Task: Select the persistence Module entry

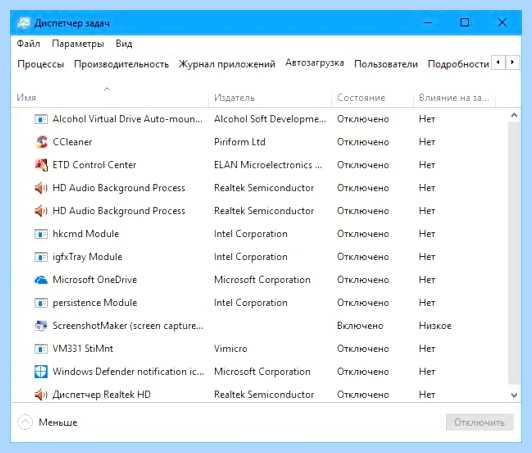Action: [x=95, y=303]
